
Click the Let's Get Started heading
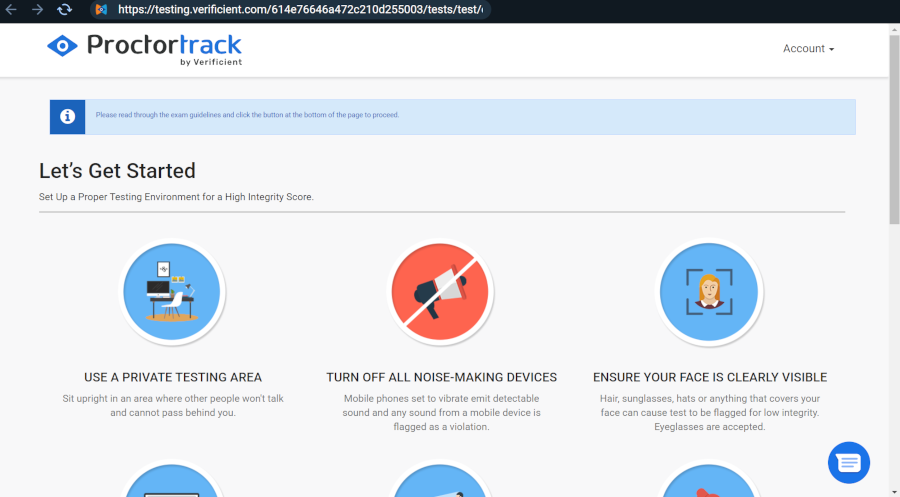coord(117,170)
